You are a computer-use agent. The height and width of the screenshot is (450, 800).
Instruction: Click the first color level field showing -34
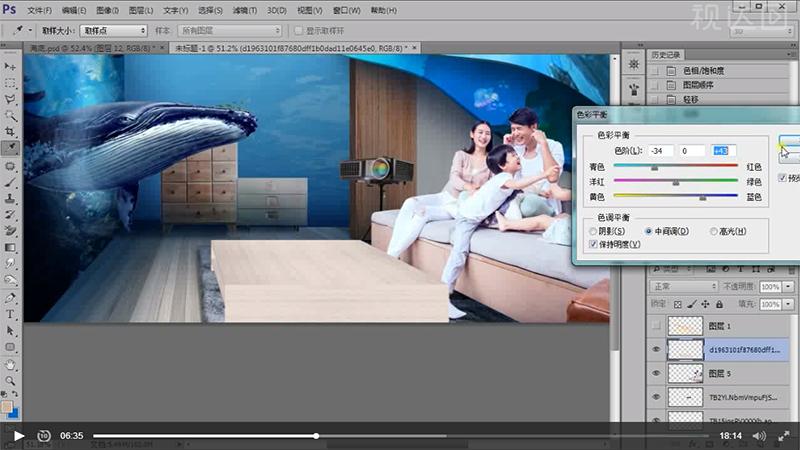(661, 151)
